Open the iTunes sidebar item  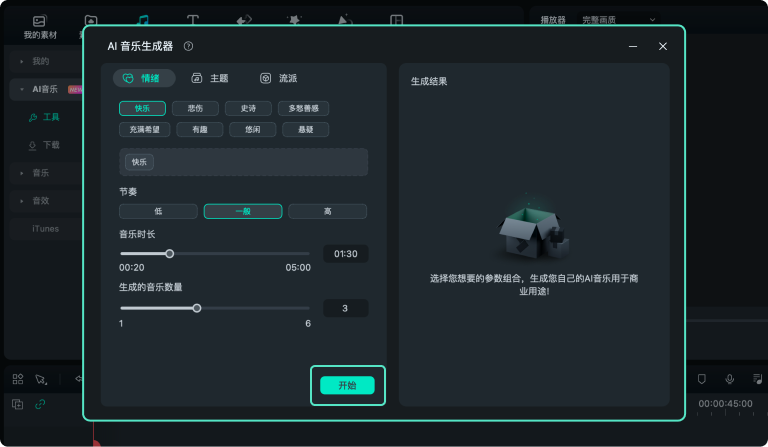click(x=46, y=229)
